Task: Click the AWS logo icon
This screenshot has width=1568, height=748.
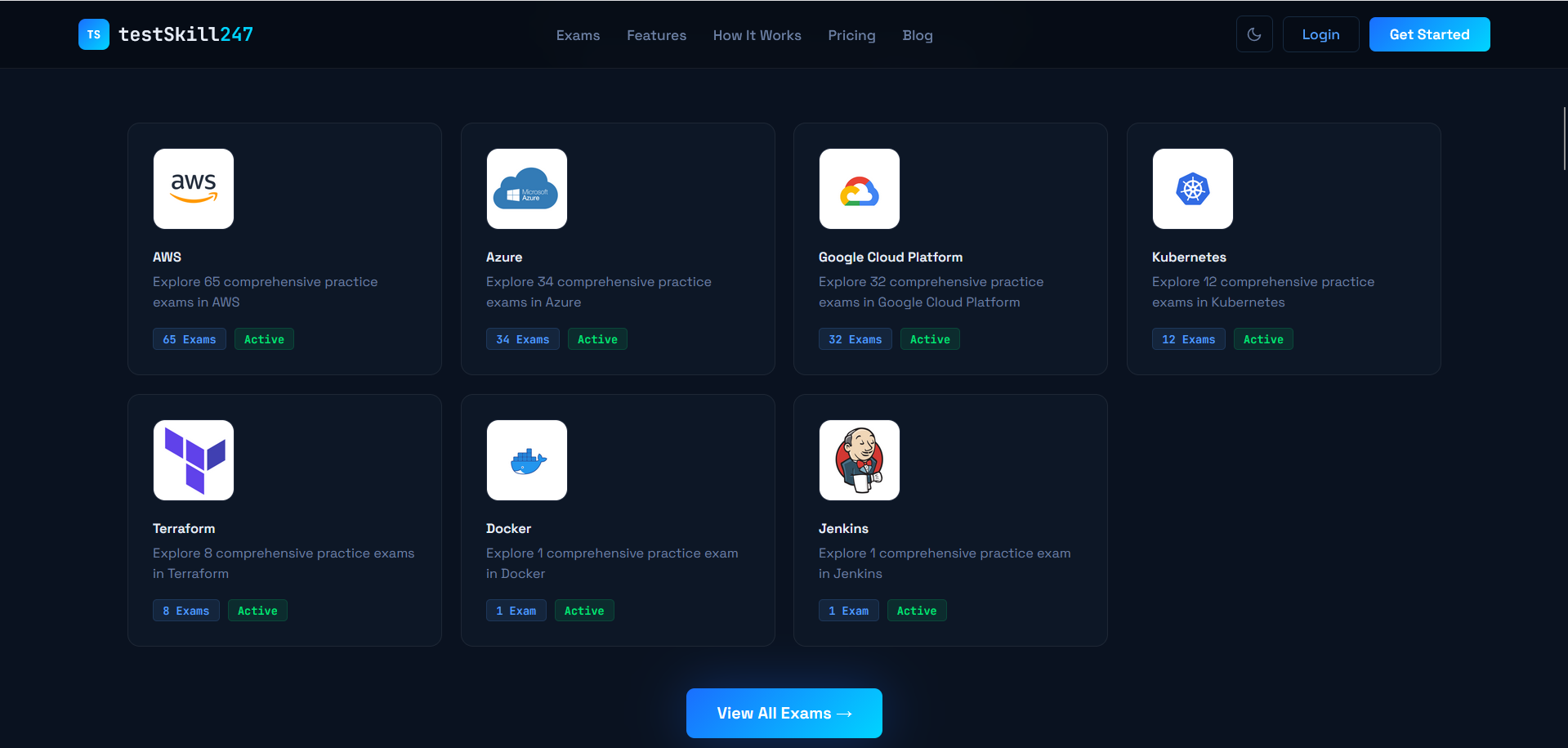Action: tap(193, 188)
